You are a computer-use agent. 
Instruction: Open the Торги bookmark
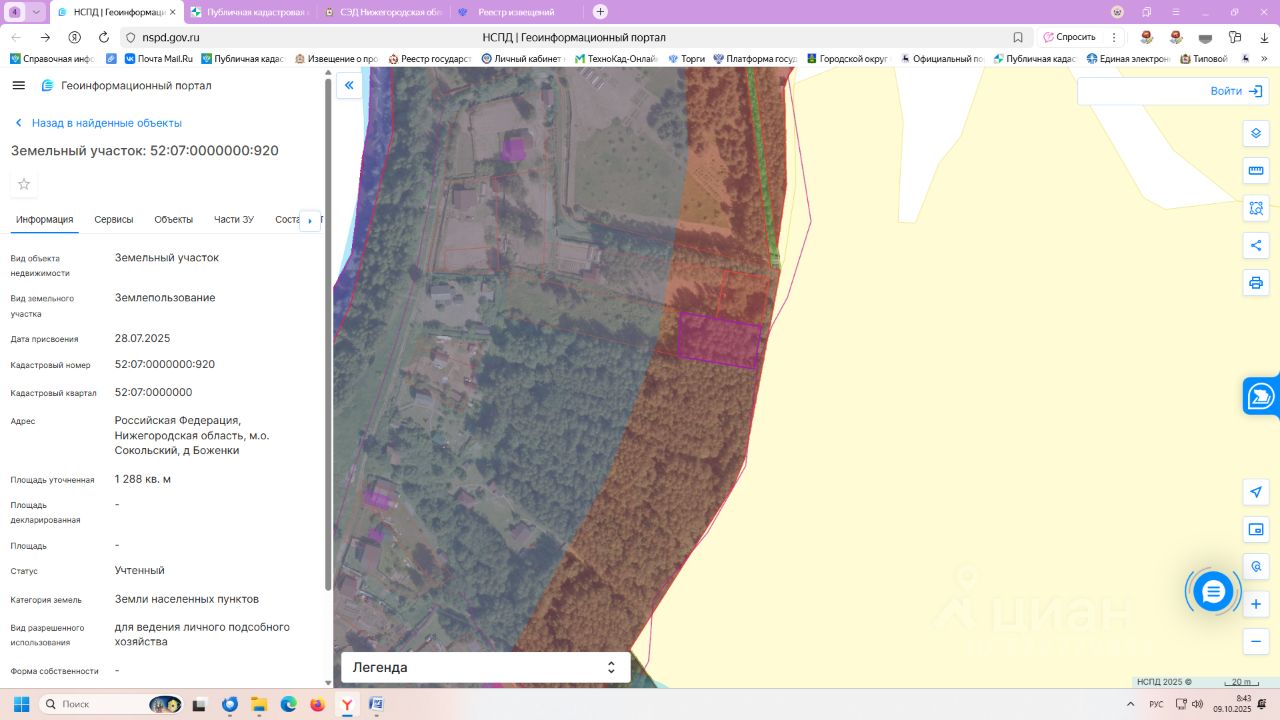[687, 59]
